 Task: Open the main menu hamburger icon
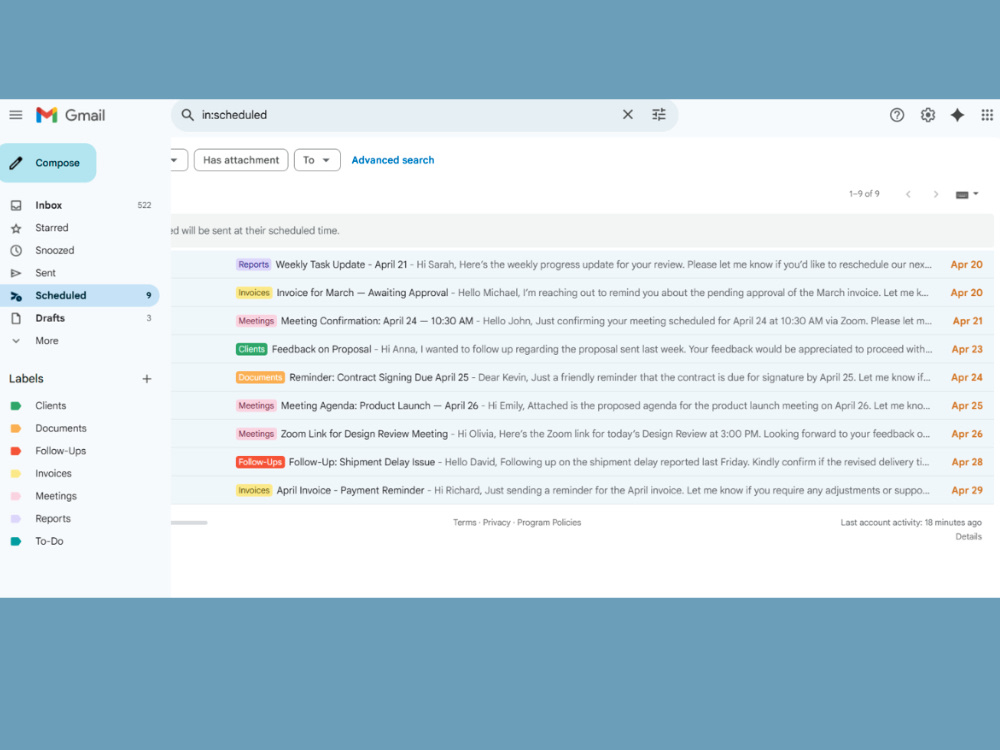click(16, 115)
